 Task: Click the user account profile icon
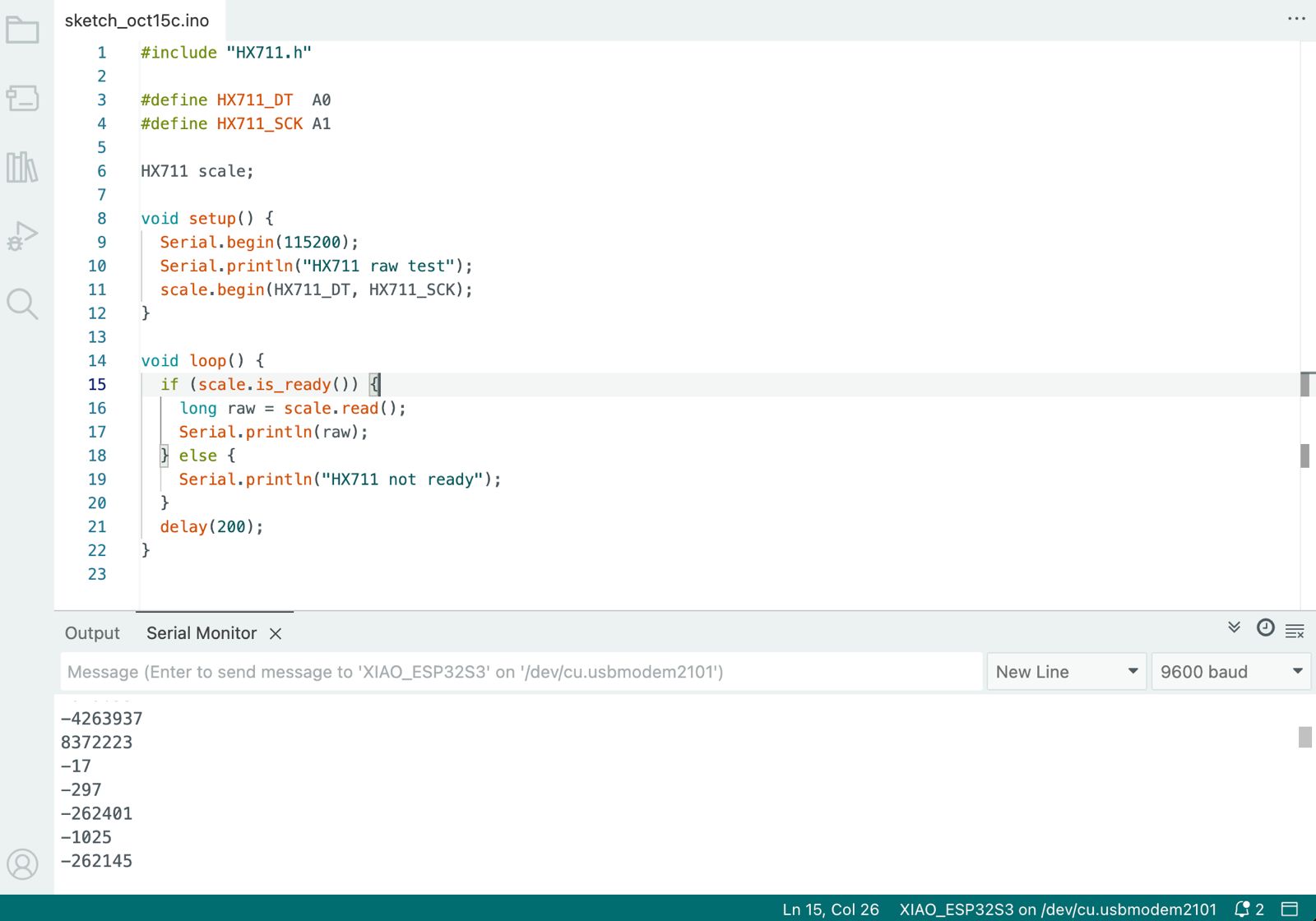pyautogui.click(x=22, y=864)
